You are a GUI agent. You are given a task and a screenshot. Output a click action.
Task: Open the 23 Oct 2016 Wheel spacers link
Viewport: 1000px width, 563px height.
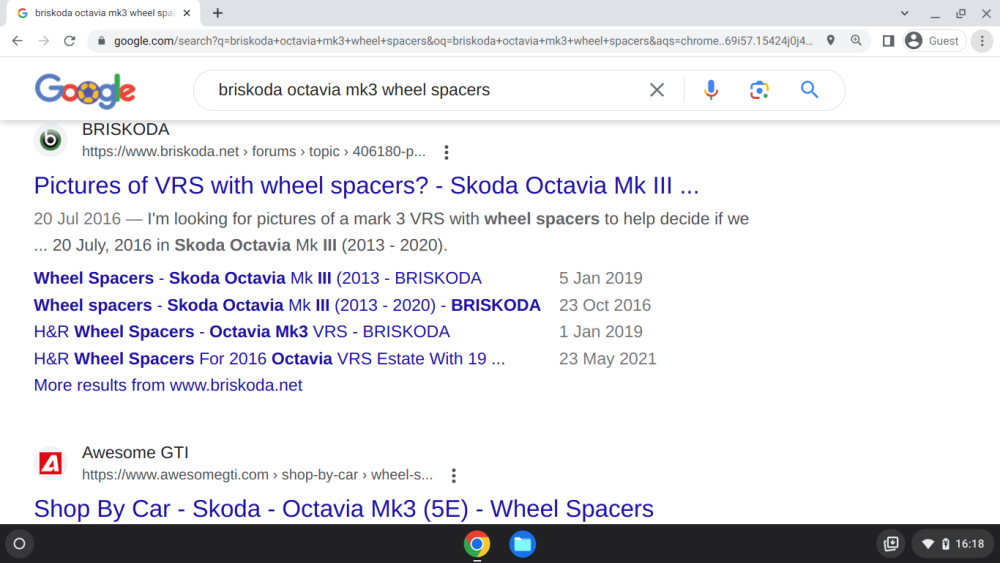[x=287, y=305]
